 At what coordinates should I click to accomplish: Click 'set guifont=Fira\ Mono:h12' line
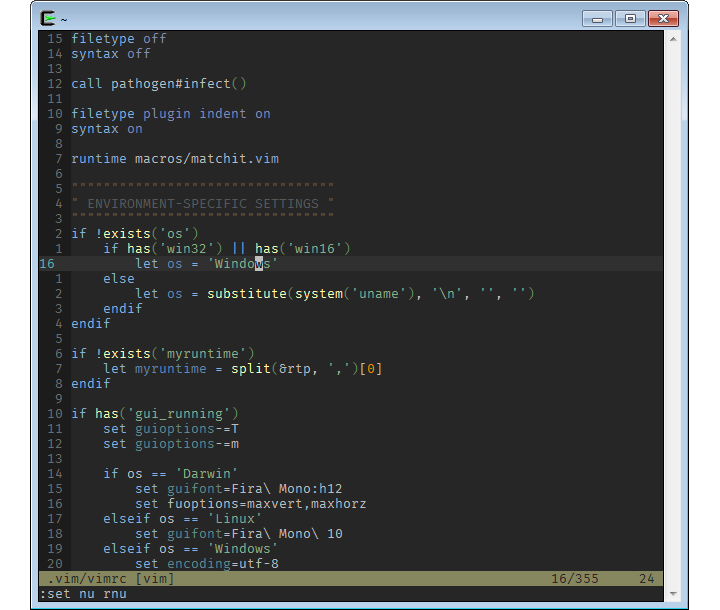tap(239, 489)
